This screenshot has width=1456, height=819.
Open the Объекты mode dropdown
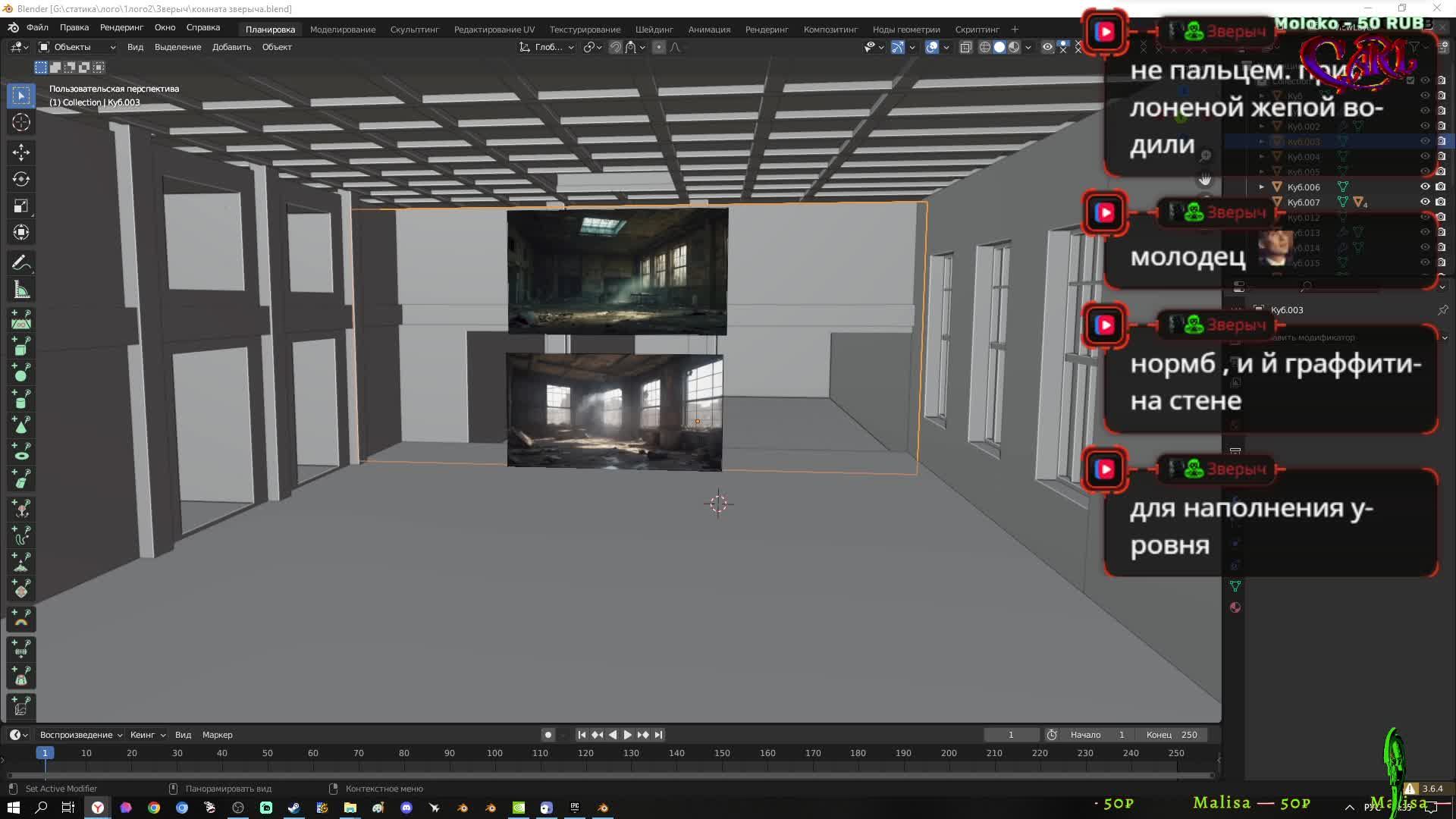[x=77, y=47]
